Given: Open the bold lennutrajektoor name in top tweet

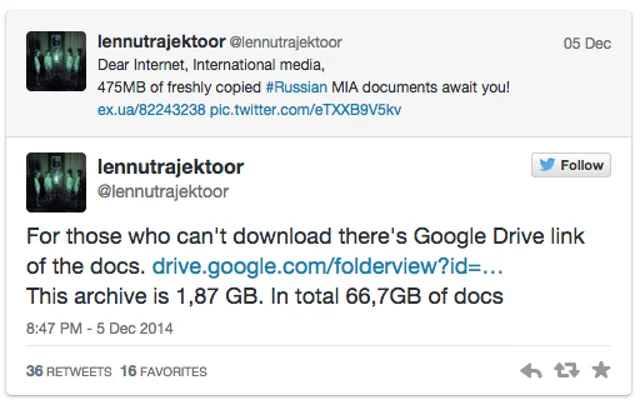Looking at the screenshot, I should [x=161, y=42].
